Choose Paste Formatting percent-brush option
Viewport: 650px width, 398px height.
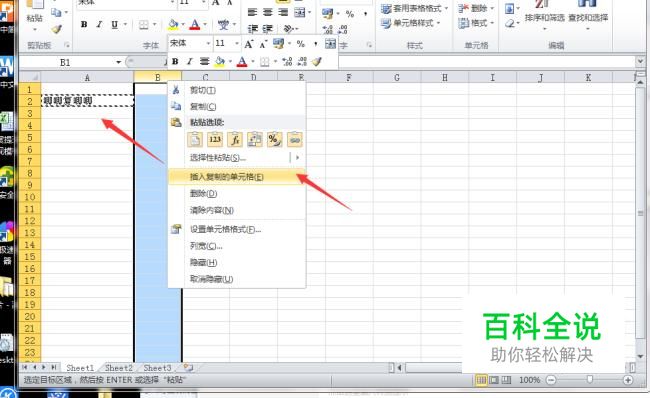point(274,140)
